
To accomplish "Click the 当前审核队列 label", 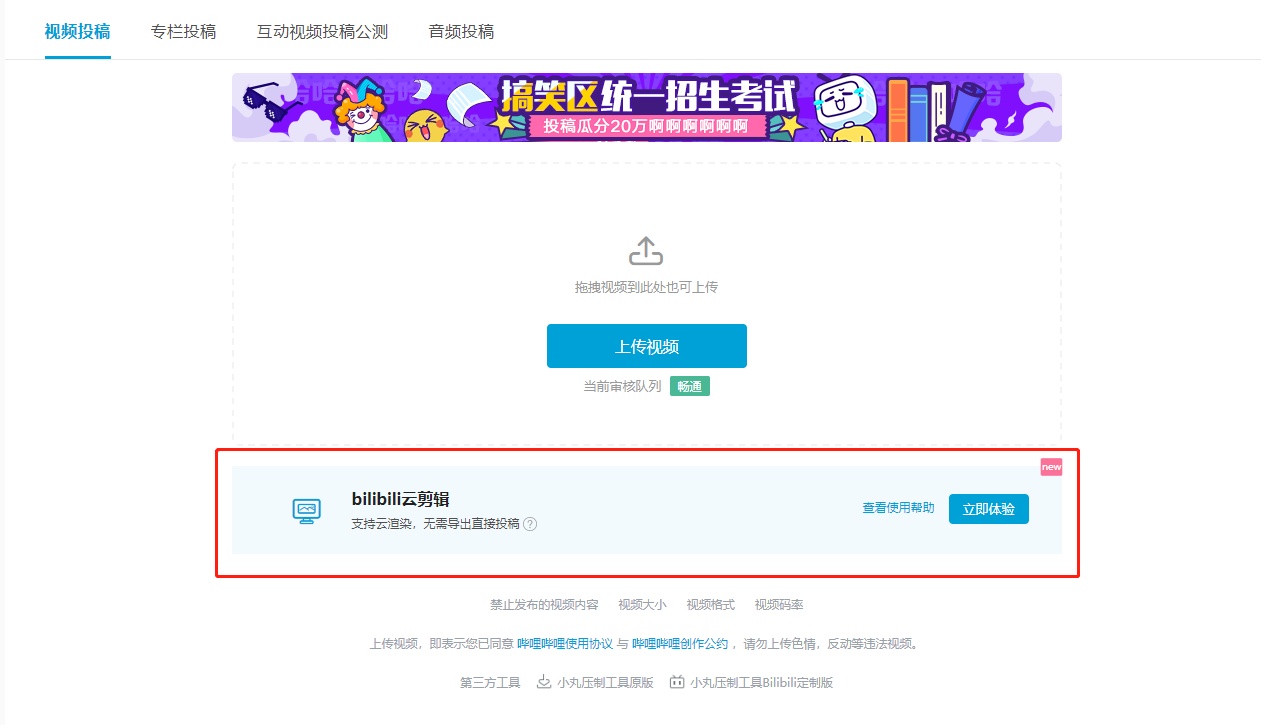I will coord(622,386).
